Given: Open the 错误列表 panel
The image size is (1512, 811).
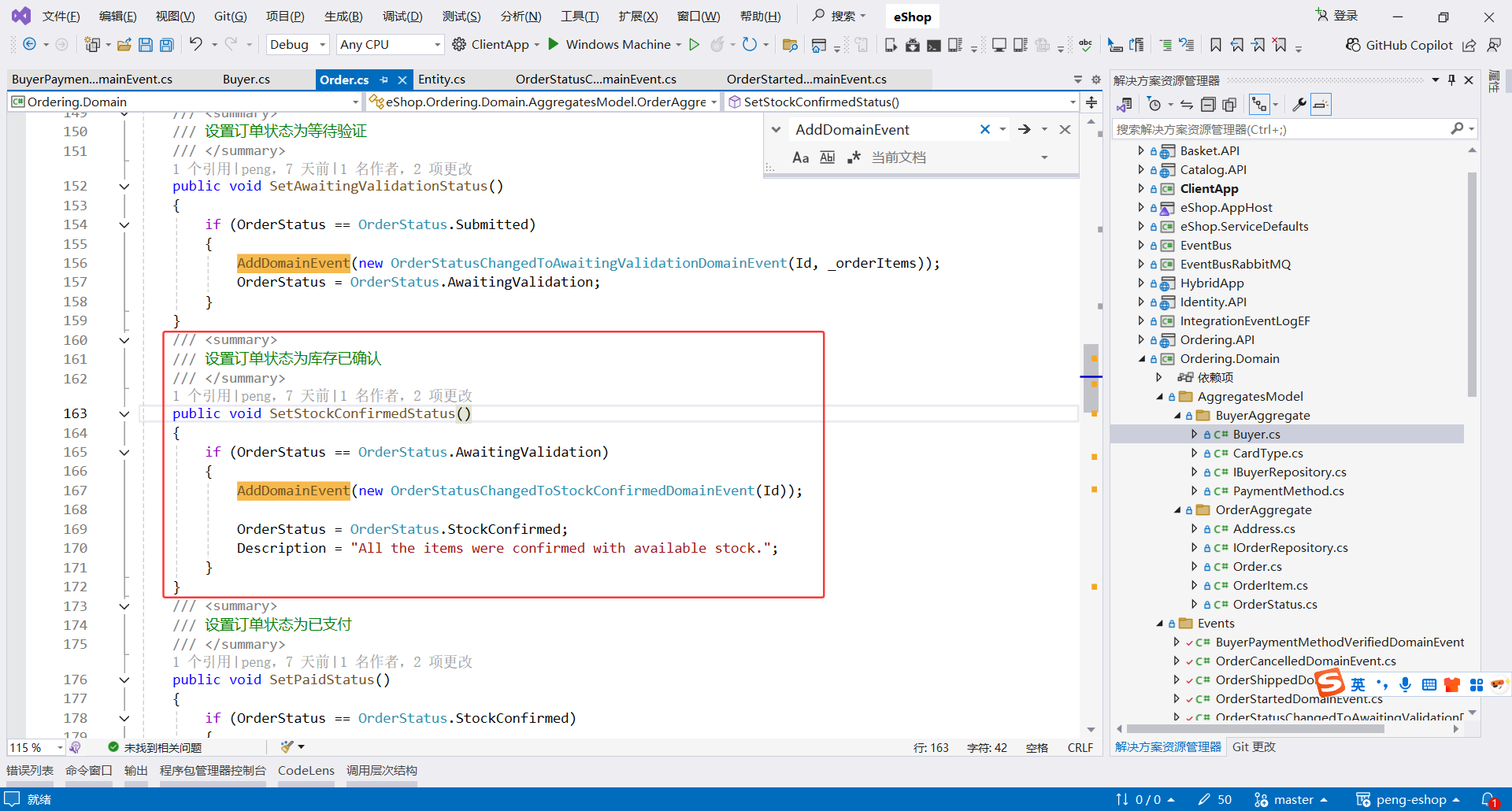Looking at the screenshot, I should pos(30,771).
